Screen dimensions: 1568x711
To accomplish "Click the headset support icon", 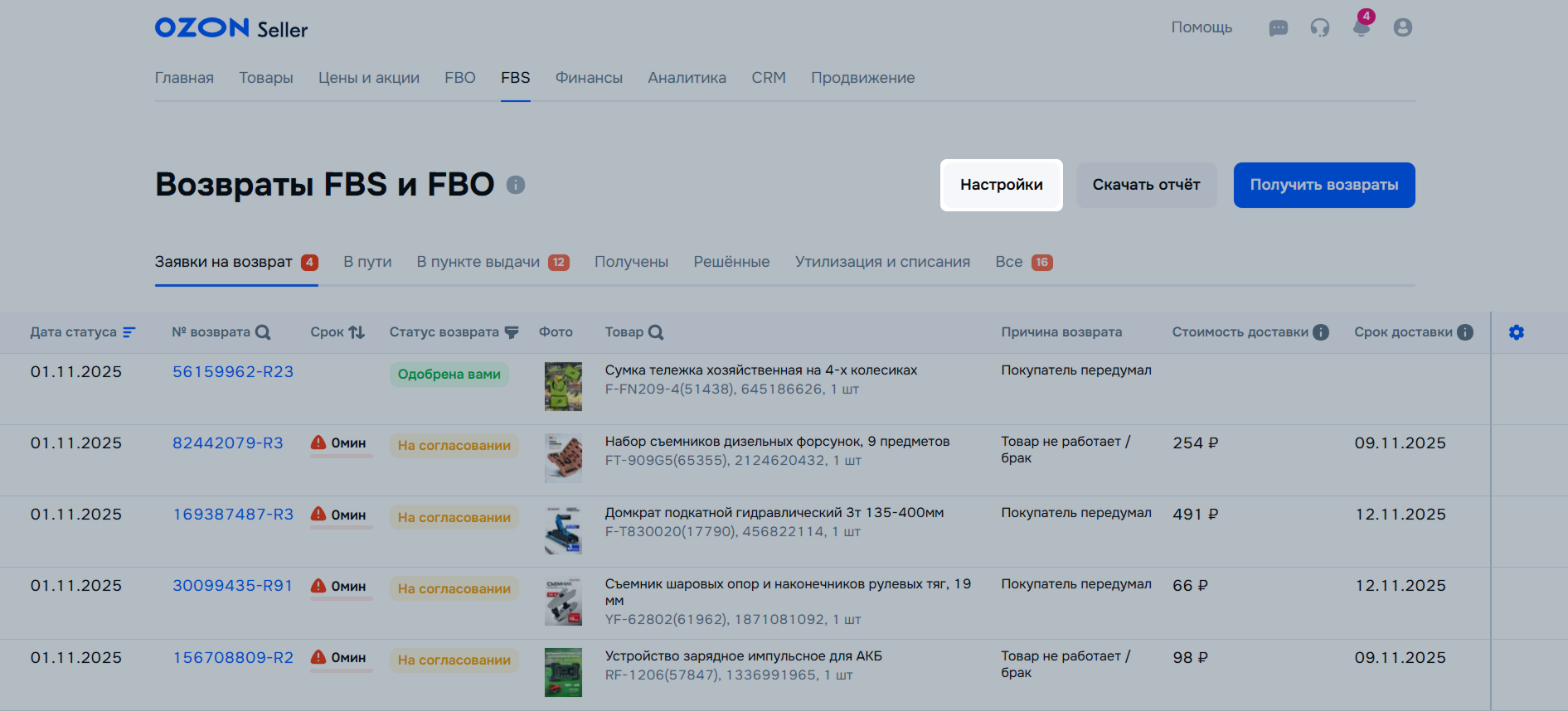I will click(x=1319, y=28).
